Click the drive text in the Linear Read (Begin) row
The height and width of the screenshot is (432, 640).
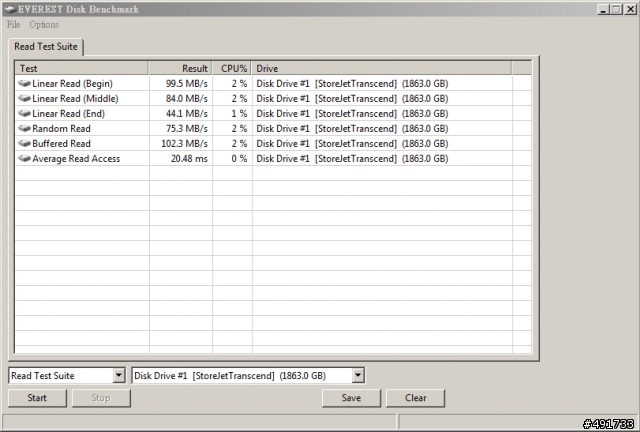[352, 83]
